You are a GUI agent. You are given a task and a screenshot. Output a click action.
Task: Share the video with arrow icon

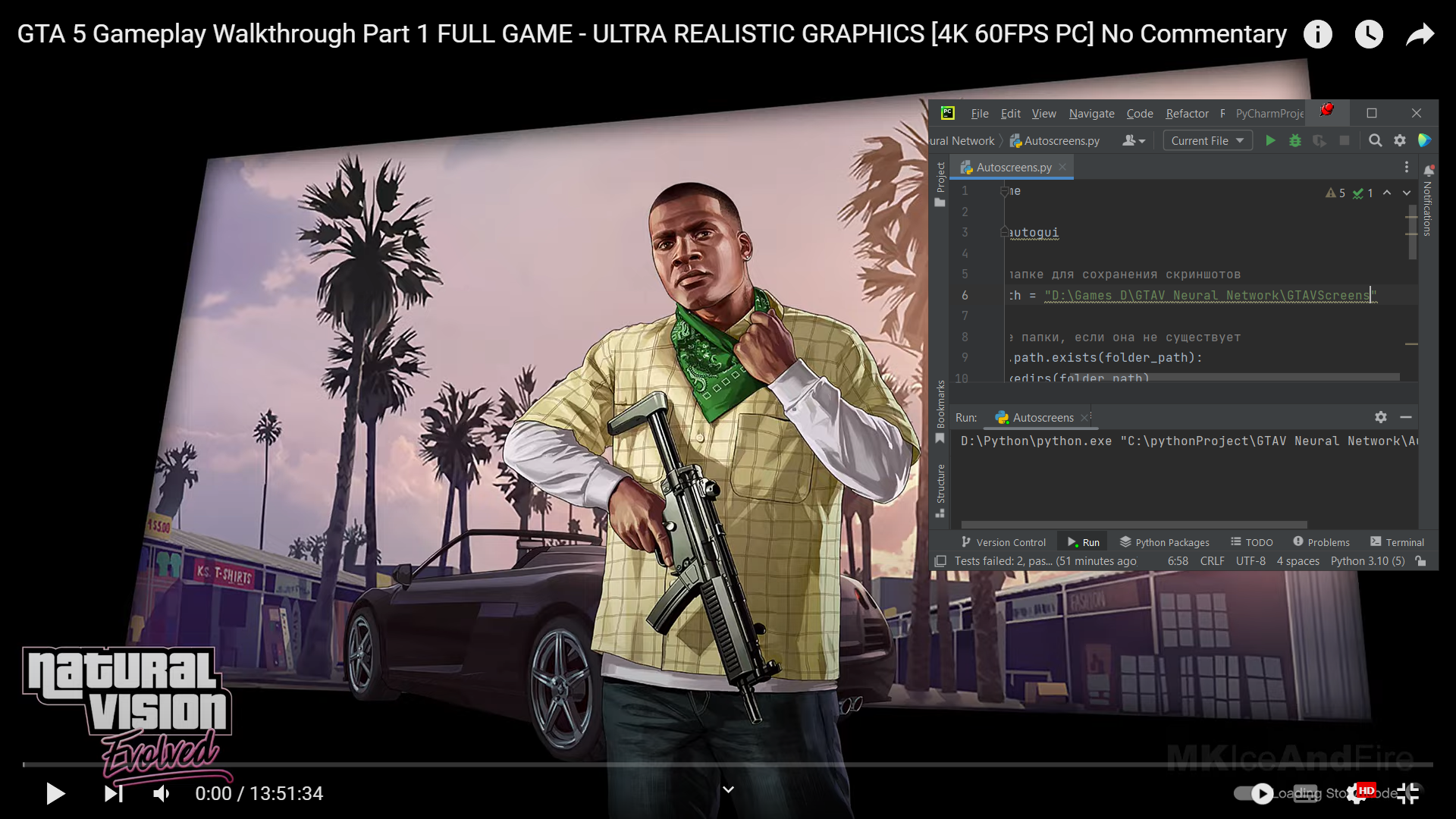click(x=1420, y=34)
